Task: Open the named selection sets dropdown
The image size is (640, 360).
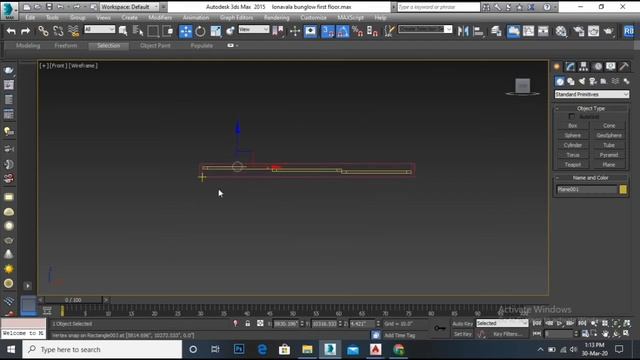Action: point(425,29)
